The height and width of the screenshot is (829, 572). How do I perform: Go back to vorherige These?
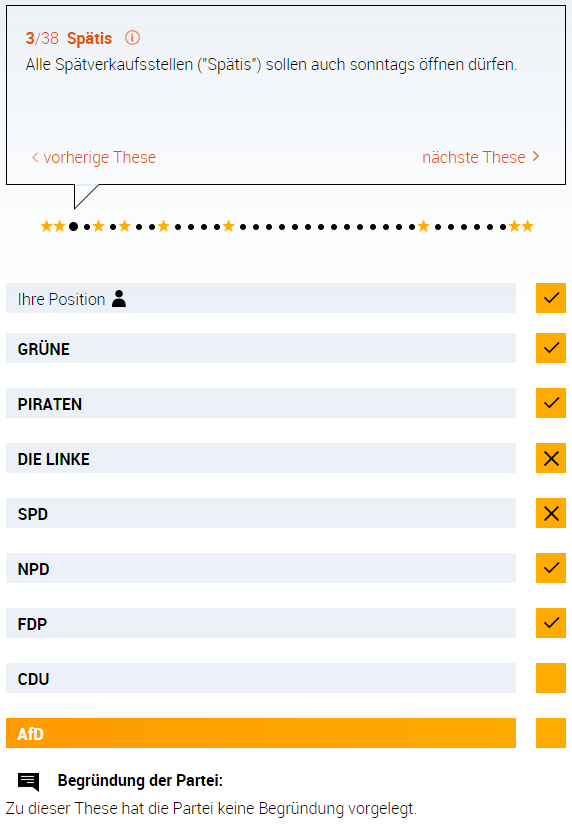(94, 157)
